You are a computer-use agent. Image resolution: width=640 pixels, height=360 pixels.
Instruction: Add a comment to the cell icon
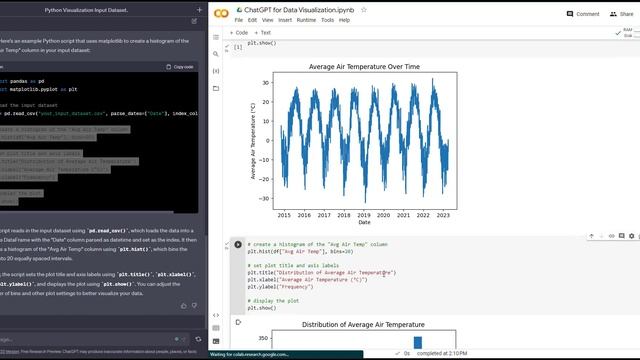pos(622,236)
